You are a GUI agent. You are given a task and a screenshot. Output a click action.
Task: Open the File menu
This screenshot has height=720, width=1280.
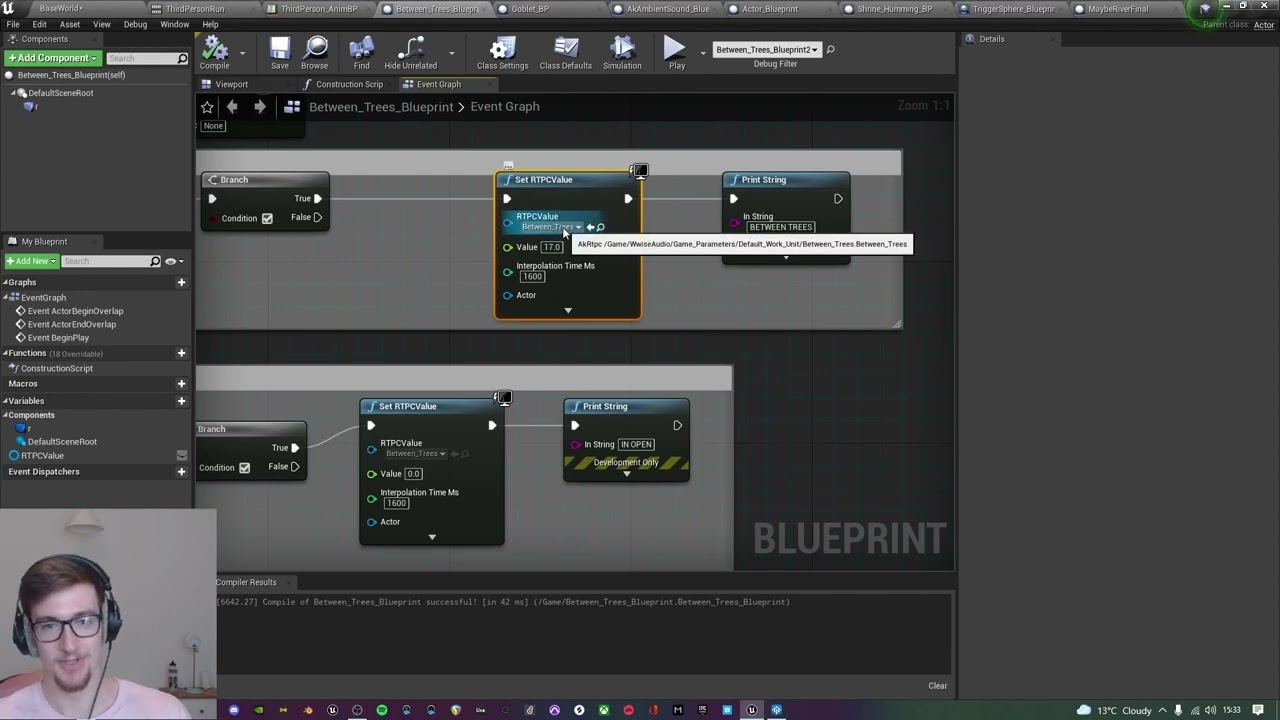(x=13, y=24)
